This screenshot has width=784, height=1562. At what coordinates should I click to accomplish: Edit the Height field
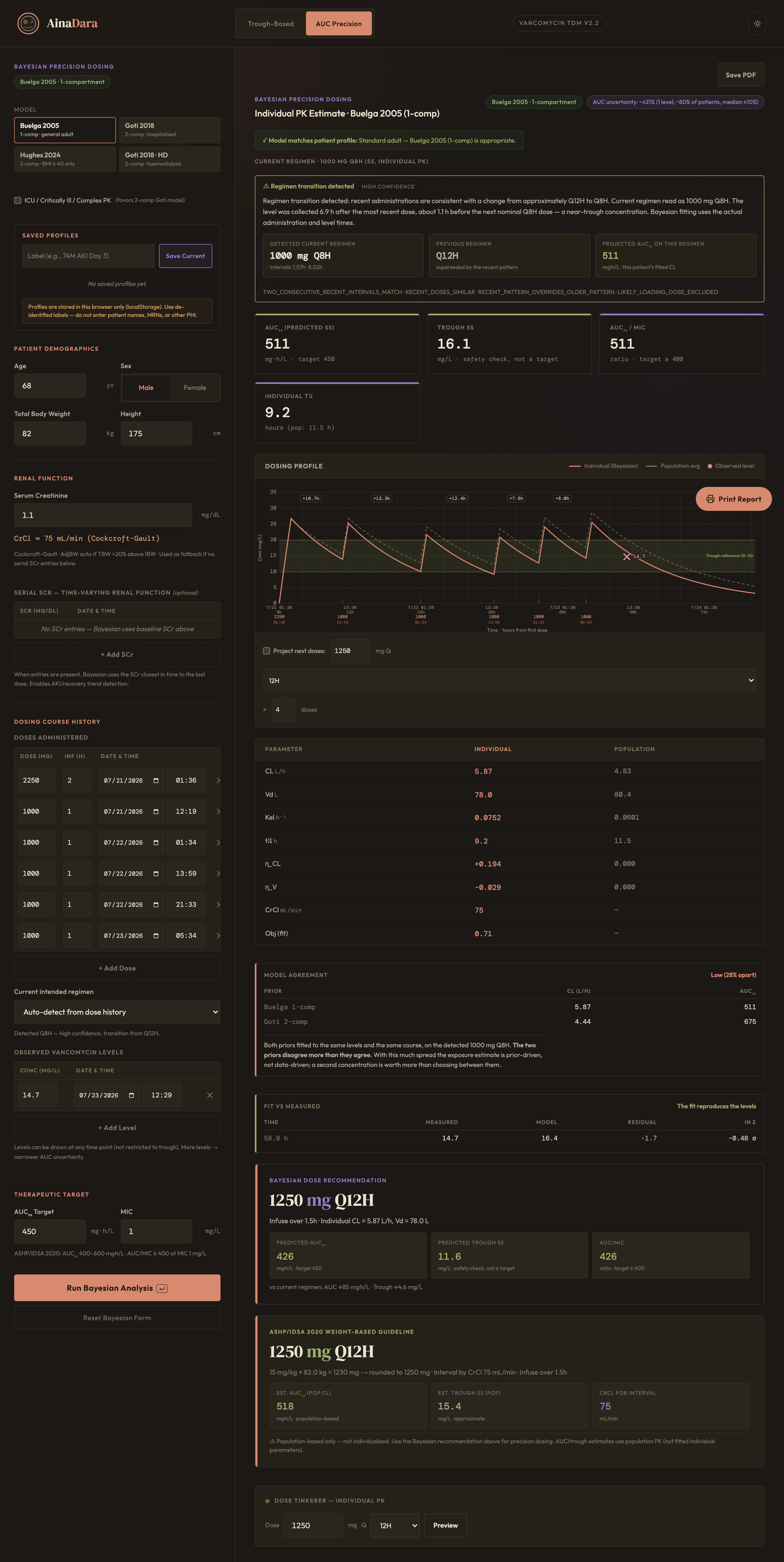(x=157, y=434)
